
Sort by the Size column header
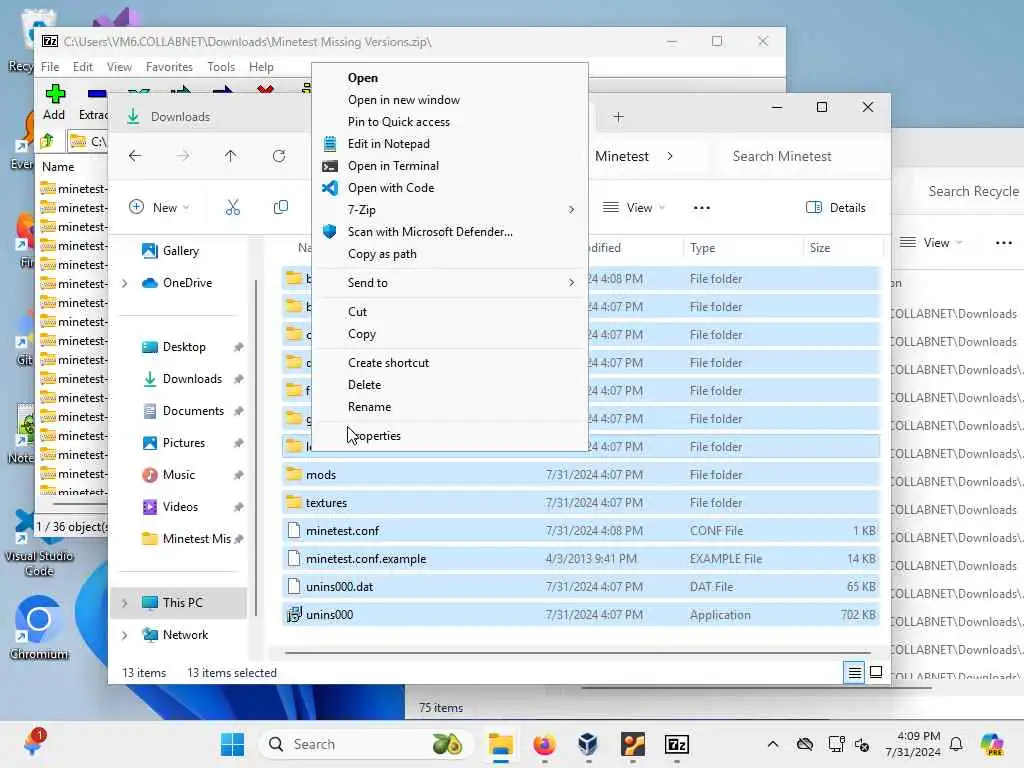coord(820,248)
